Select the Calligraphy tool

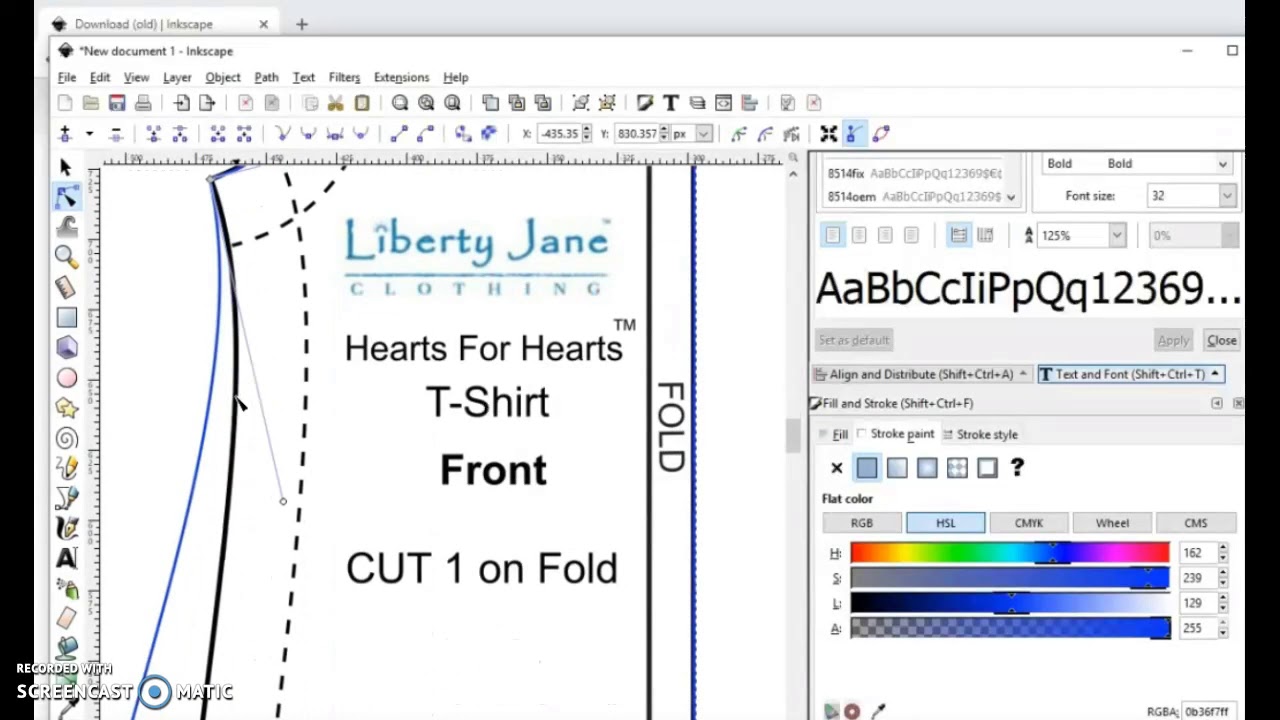[66, 528]
